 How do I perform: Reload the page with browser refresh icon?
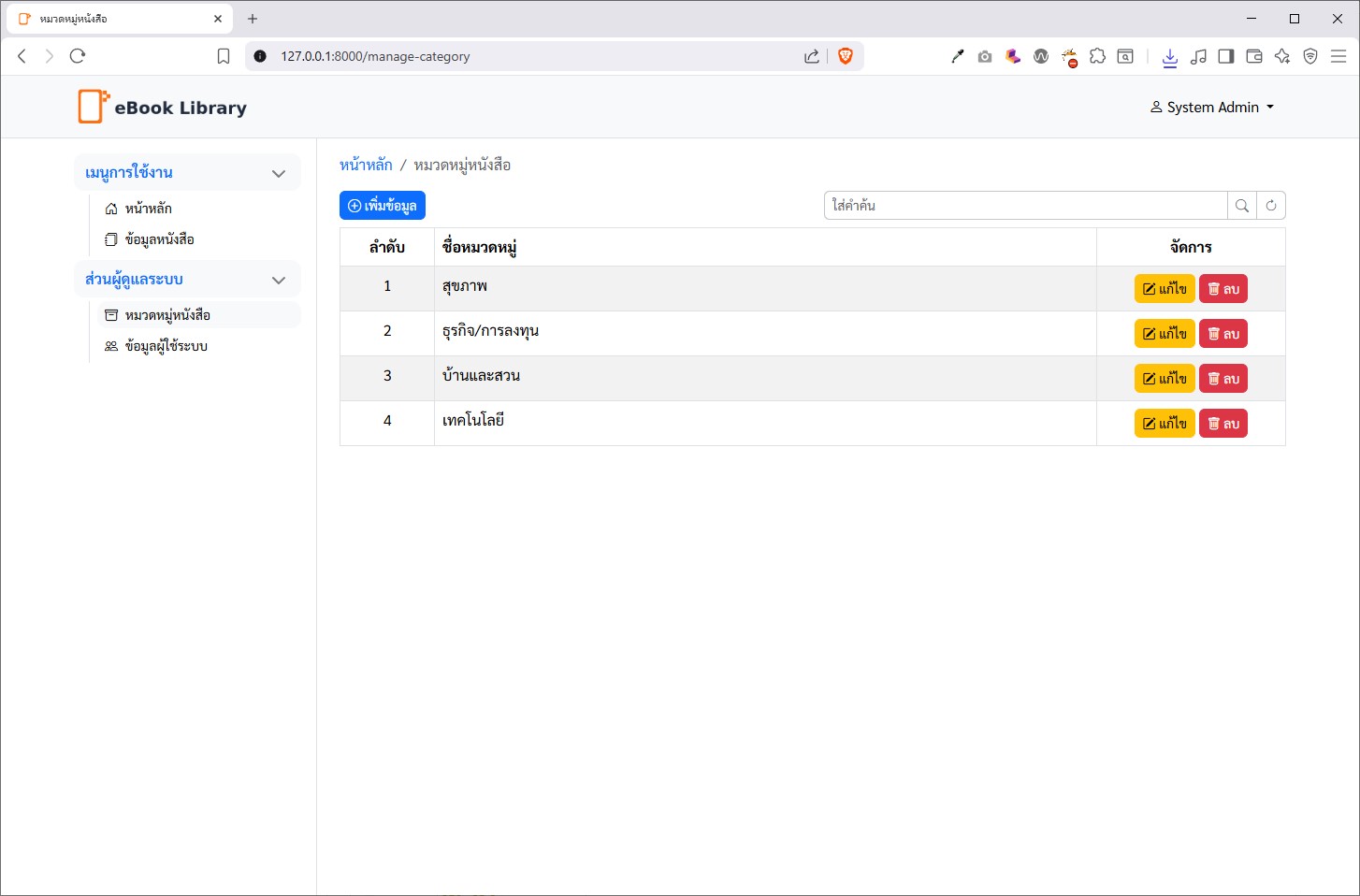click(78, 56)
